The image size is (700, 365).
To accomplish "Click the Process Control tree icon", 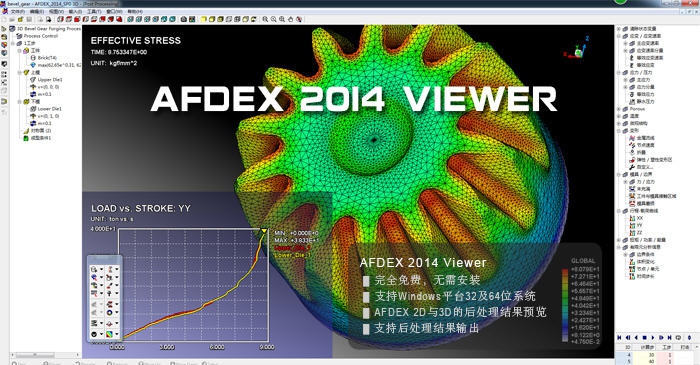I will [x=19, y=36].
